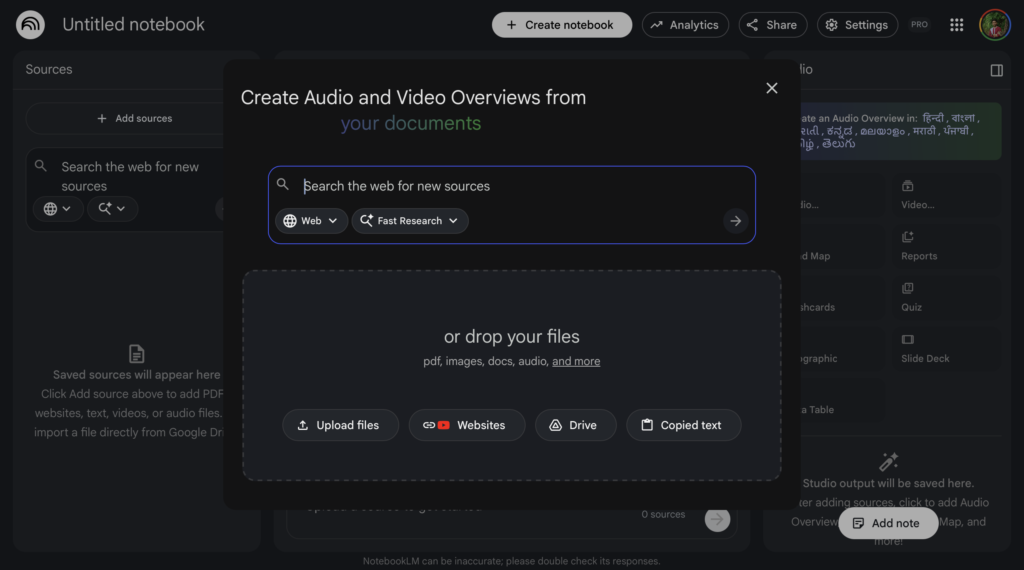Open the Share dialog
1024x570 pixels.
click(x=773, y=25)
